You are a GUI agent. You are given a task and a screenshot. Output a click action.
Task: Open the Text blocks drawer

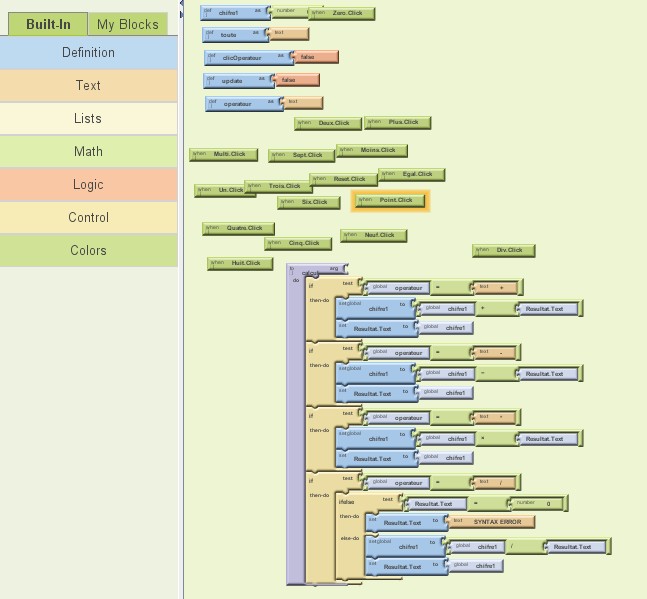pos(88,86)
